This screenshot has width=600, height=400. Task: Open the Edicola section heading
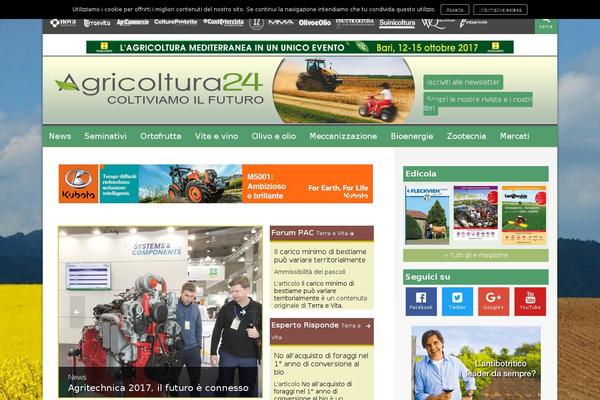(x=476, y=174)
